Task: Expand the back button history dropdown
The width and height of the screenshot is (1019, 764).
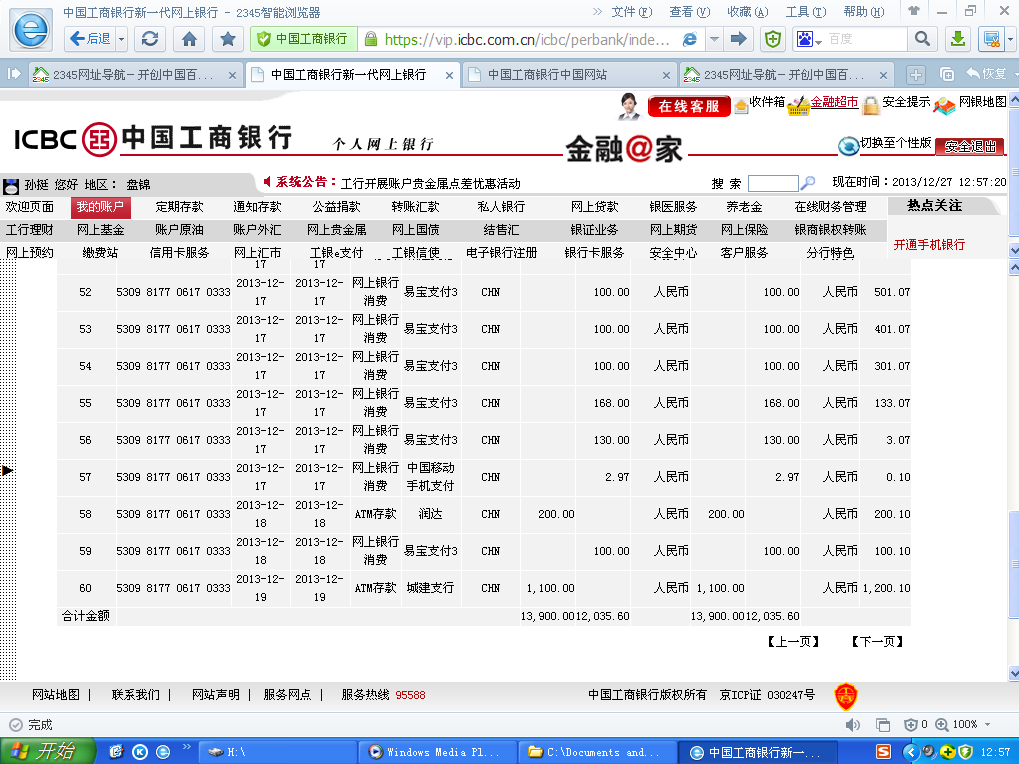Action: [122, 39]
